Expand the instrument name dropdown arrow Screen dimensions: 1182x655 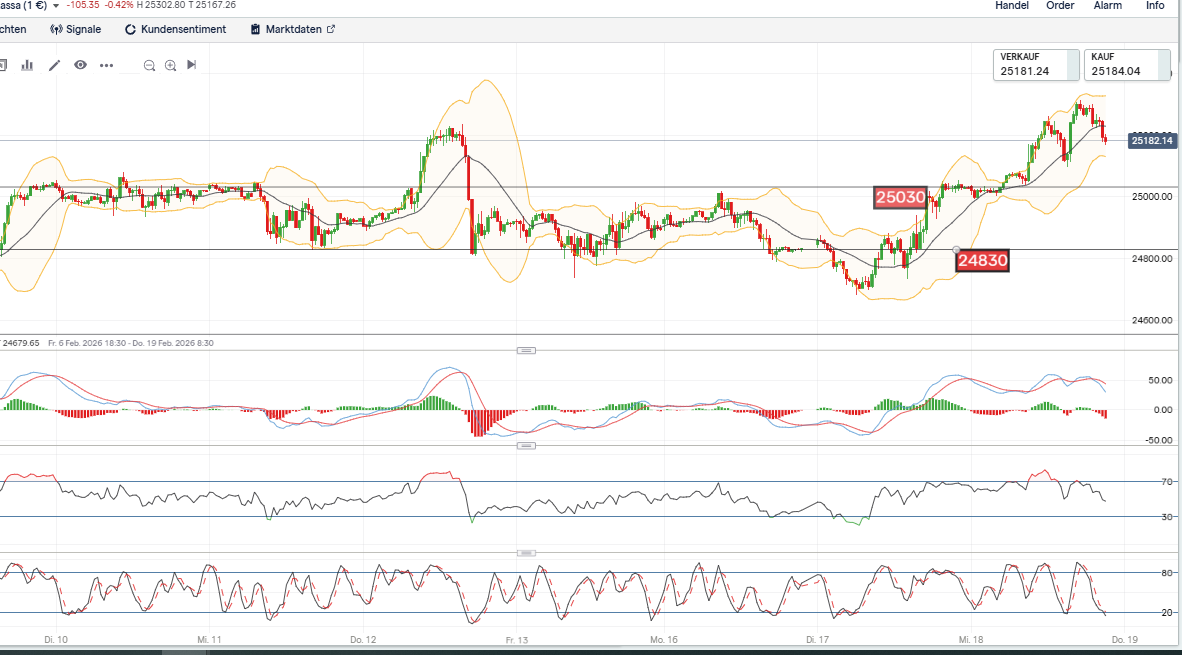(56, 6)
